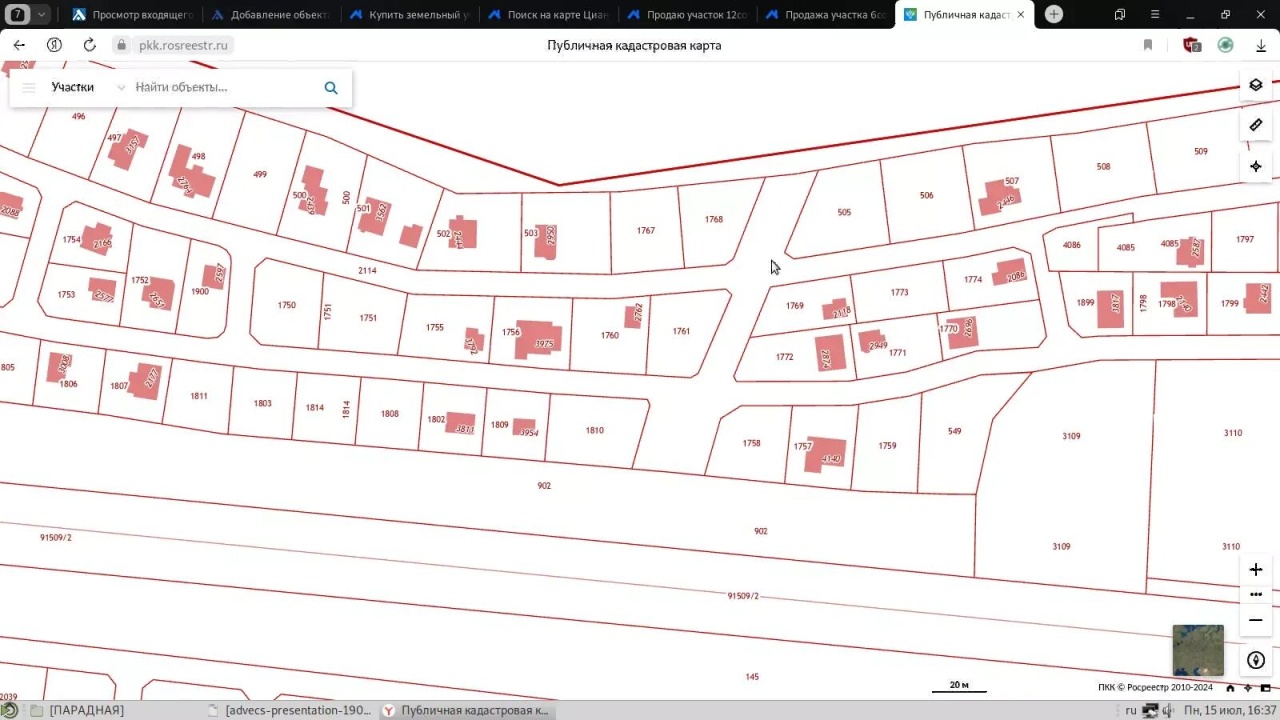
Task: Zoom out with the minus button
Action: coord(1256,620)
